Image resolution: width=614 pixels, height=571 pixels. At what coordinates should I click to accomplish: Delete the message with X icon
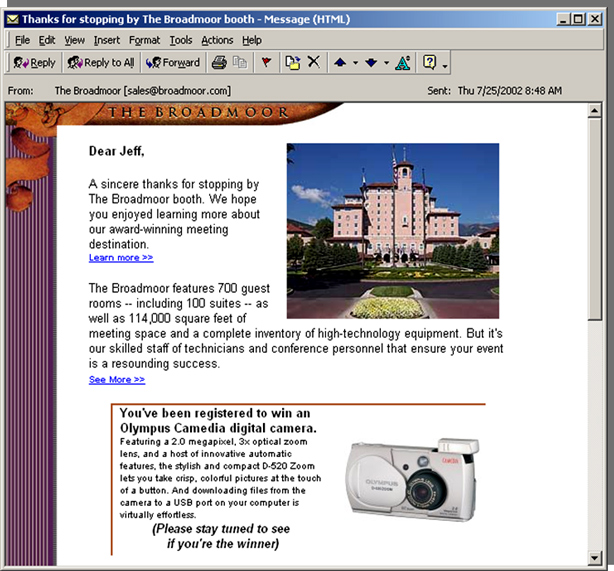coord(314,62)
